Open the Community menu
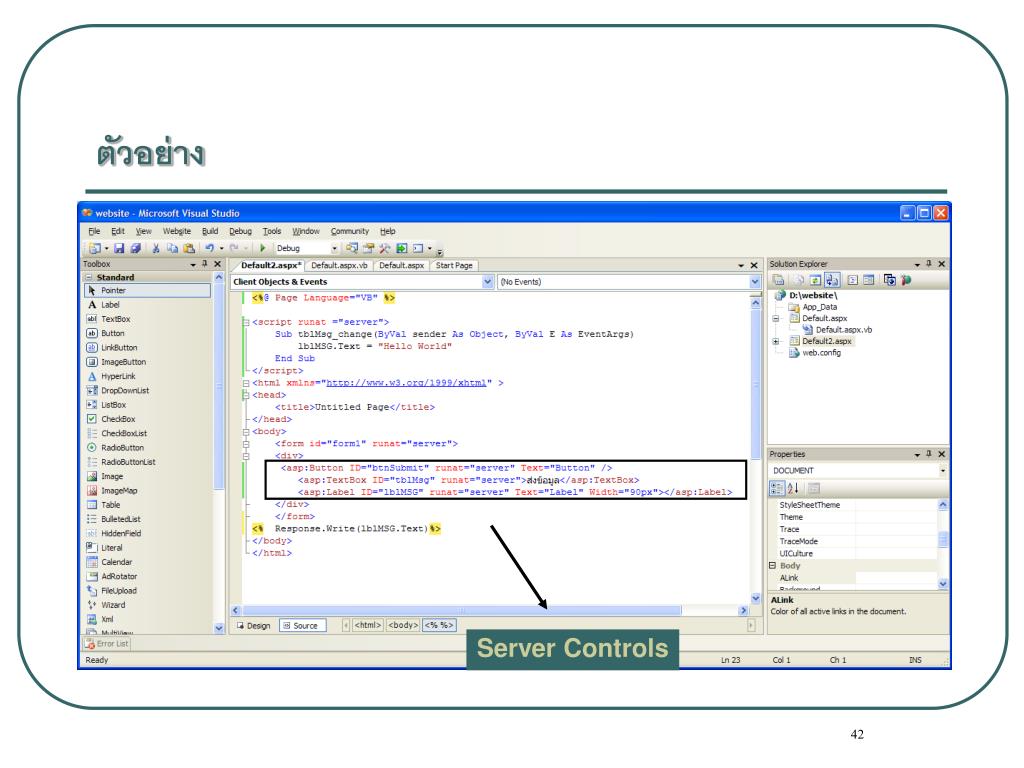Screen dimensions: 1024x768 (x=350, y=231)
